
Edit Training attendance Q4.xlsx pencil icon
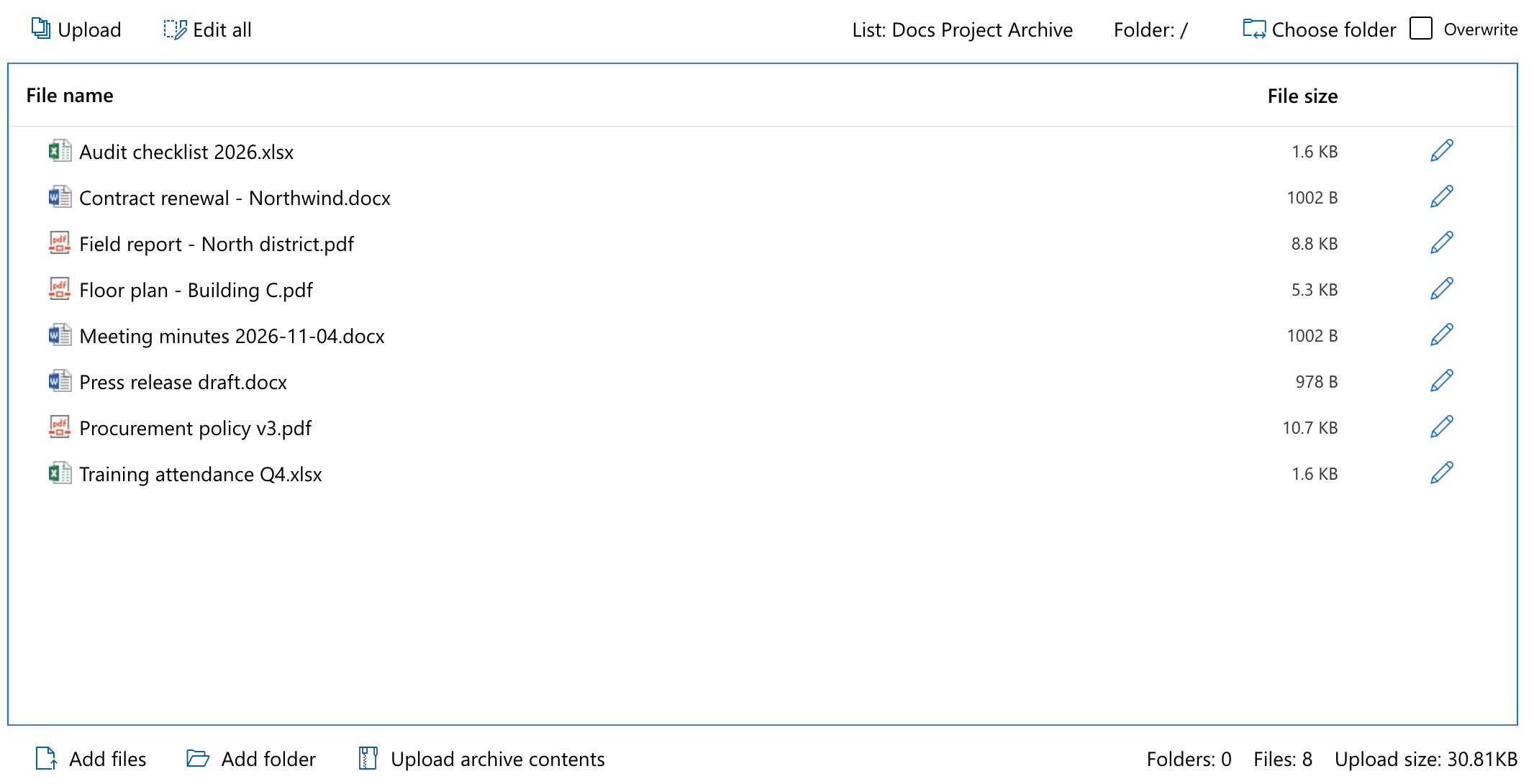pyautogui.click(x=1442, y=473)
